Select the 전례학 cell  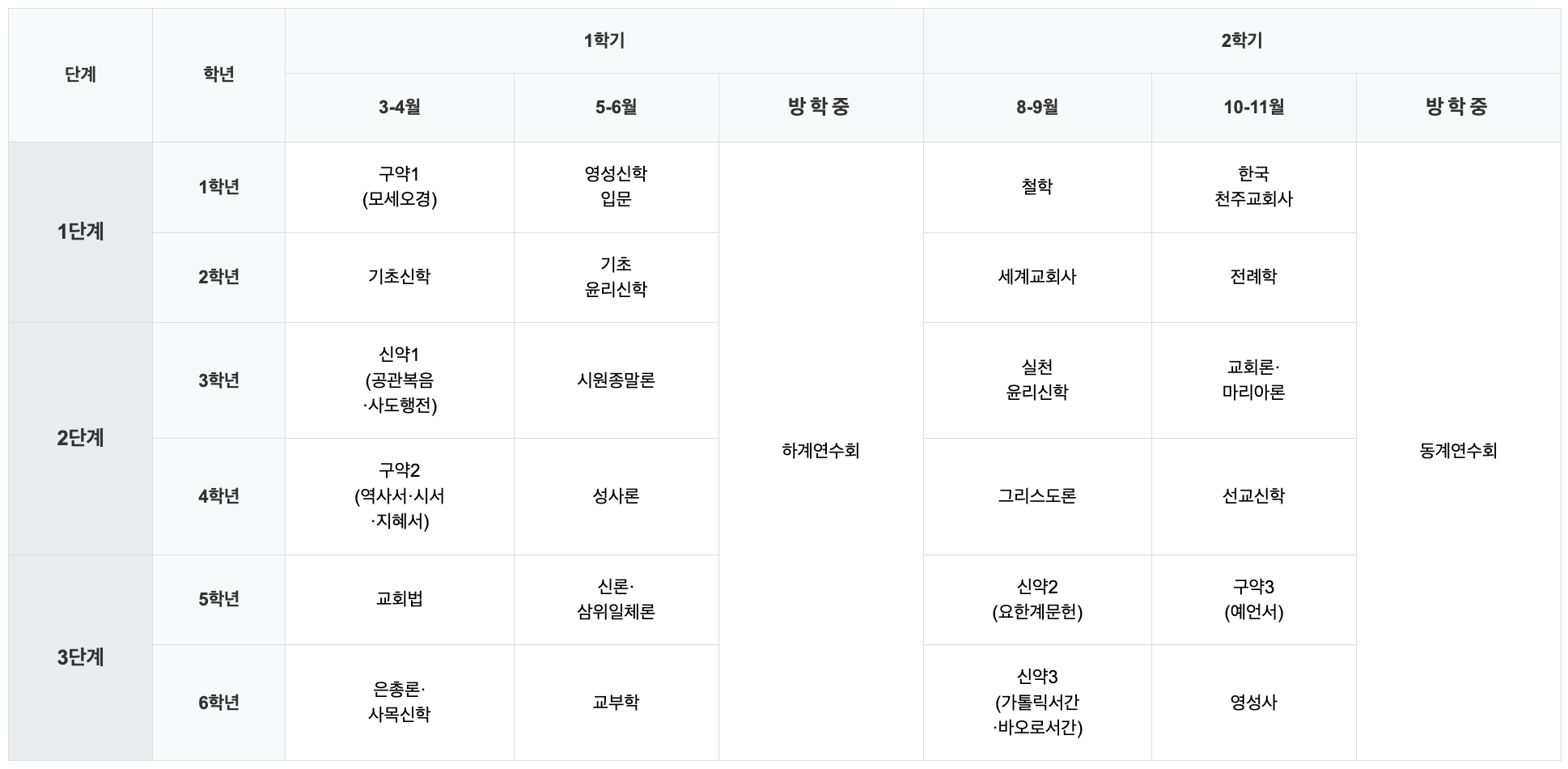pyautogui.click(x=1253, y=277)
